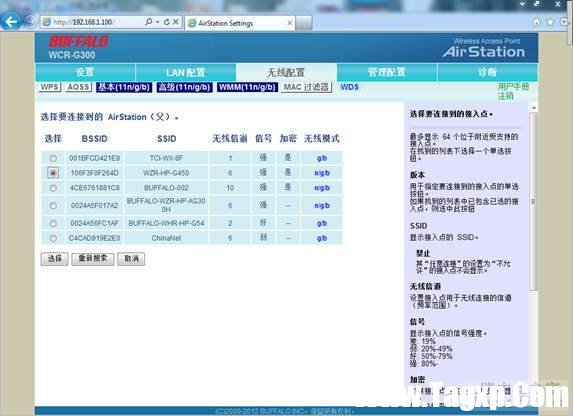Image resolution: width=573 pixels, height=416 pixels.
Task: Click the browser home icon
Action: (x=536, y=22)
